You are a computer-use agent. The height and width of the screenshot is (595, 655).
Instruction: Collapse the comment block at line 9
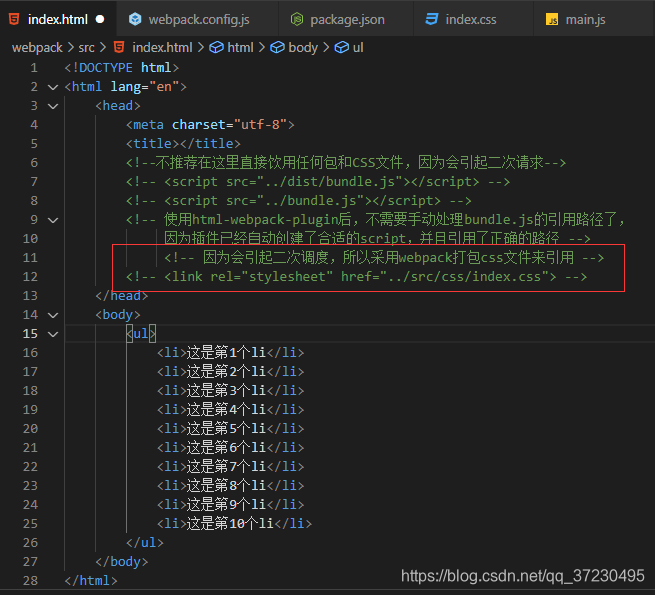(53, 220)
